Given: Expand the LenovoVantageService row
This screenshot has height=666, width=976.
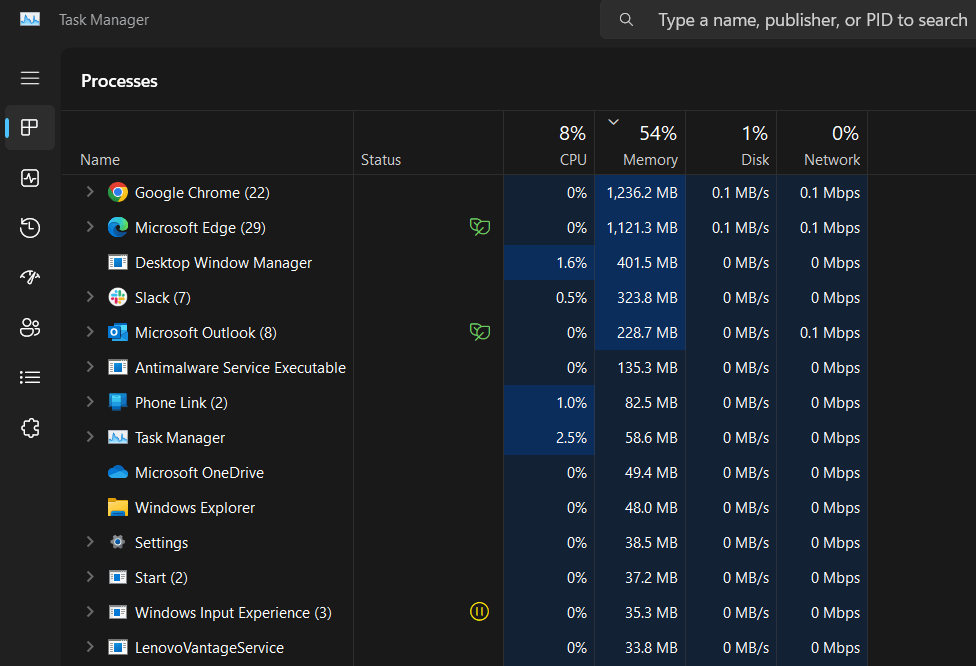Looking at the screenshot, I should pyautogui.click(x=90, y=647).
